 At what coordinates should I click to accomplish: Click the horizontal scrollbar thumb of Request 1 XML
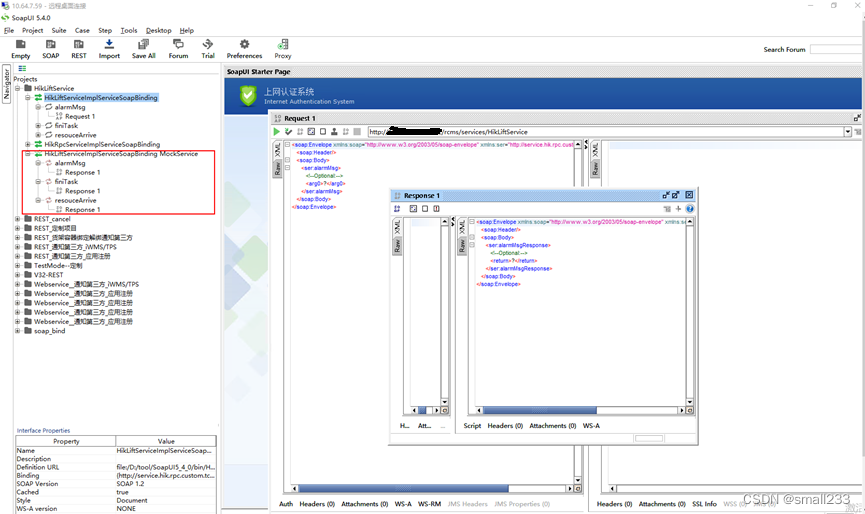tap(403, 488)
